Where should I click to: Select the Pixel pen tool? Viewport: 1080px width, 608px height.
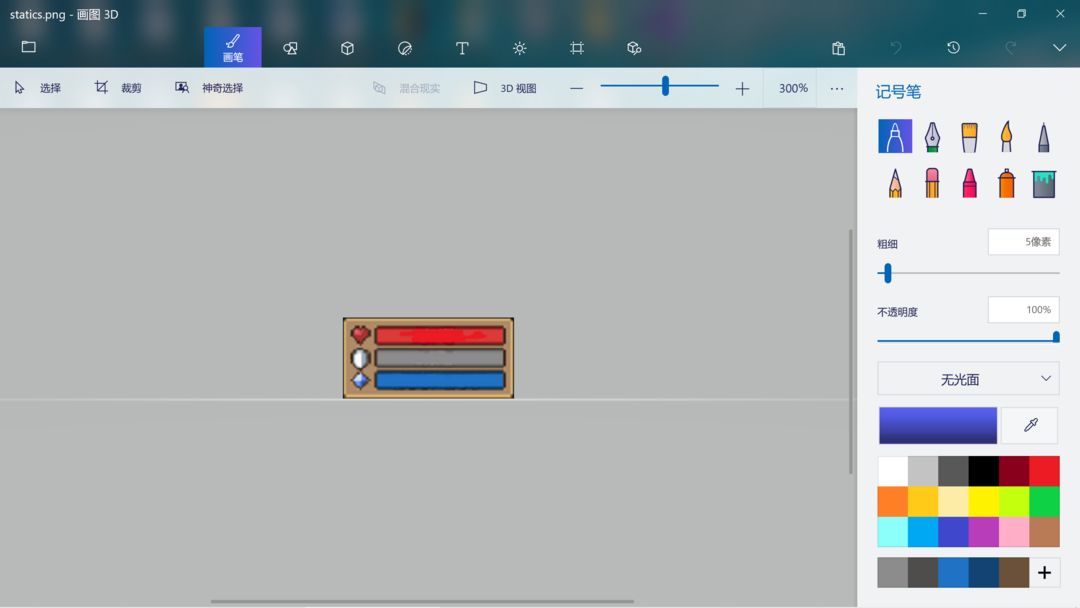[x=1043, y=136]
